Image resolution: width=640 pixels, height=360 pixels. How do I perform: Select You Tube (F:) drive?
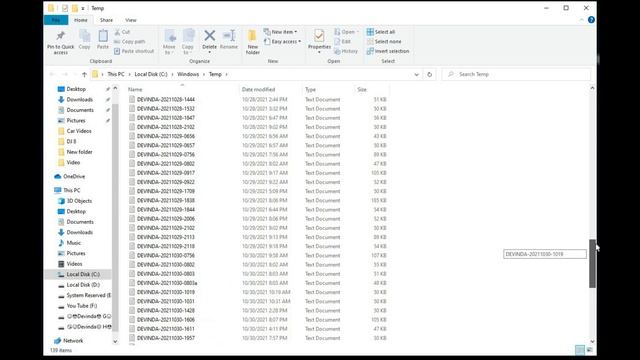click(77, 306)
